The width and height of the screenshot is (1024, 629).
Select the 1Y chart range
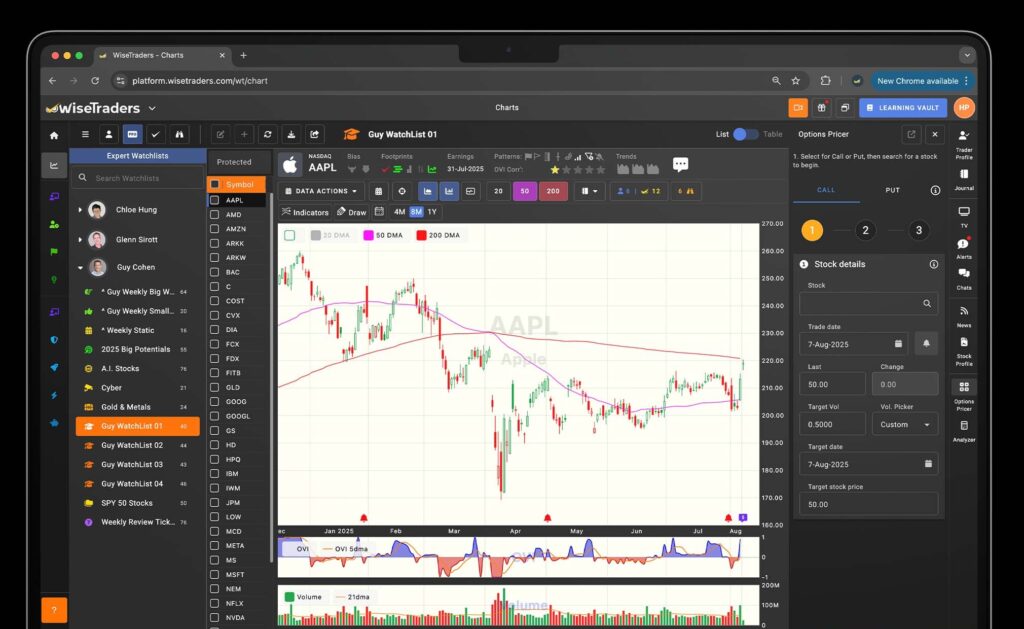pos(432,212)
